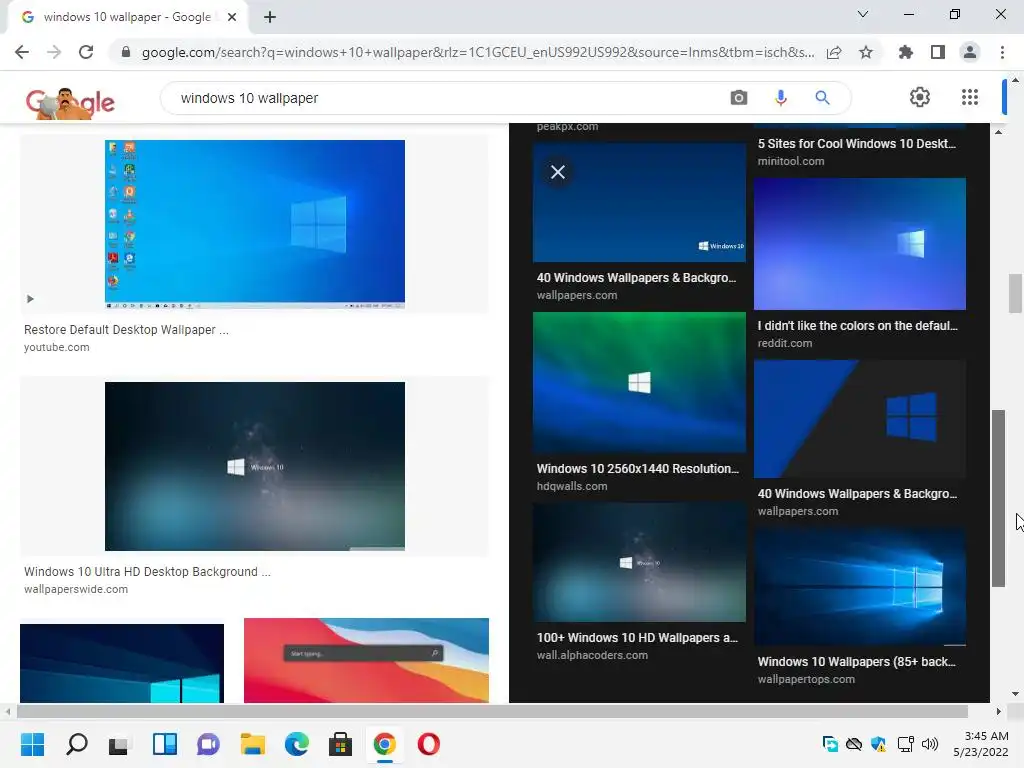
Task: Open File Explorer from taskbar
Action: (253, 744)
